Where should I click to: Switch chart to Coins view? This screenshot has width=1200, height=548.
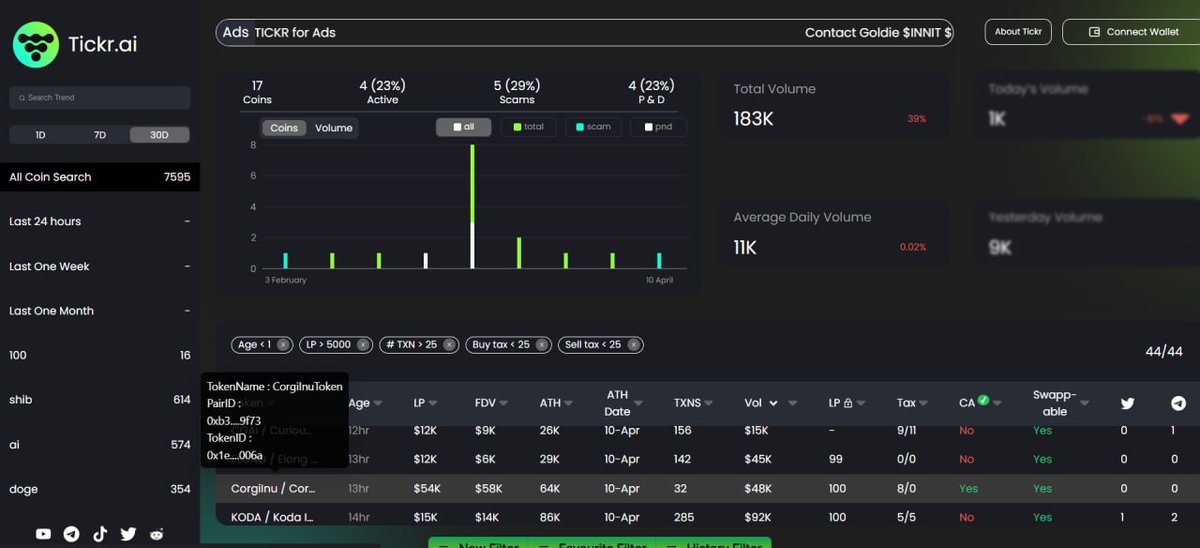pyautogui.click(x=284, y=128)
